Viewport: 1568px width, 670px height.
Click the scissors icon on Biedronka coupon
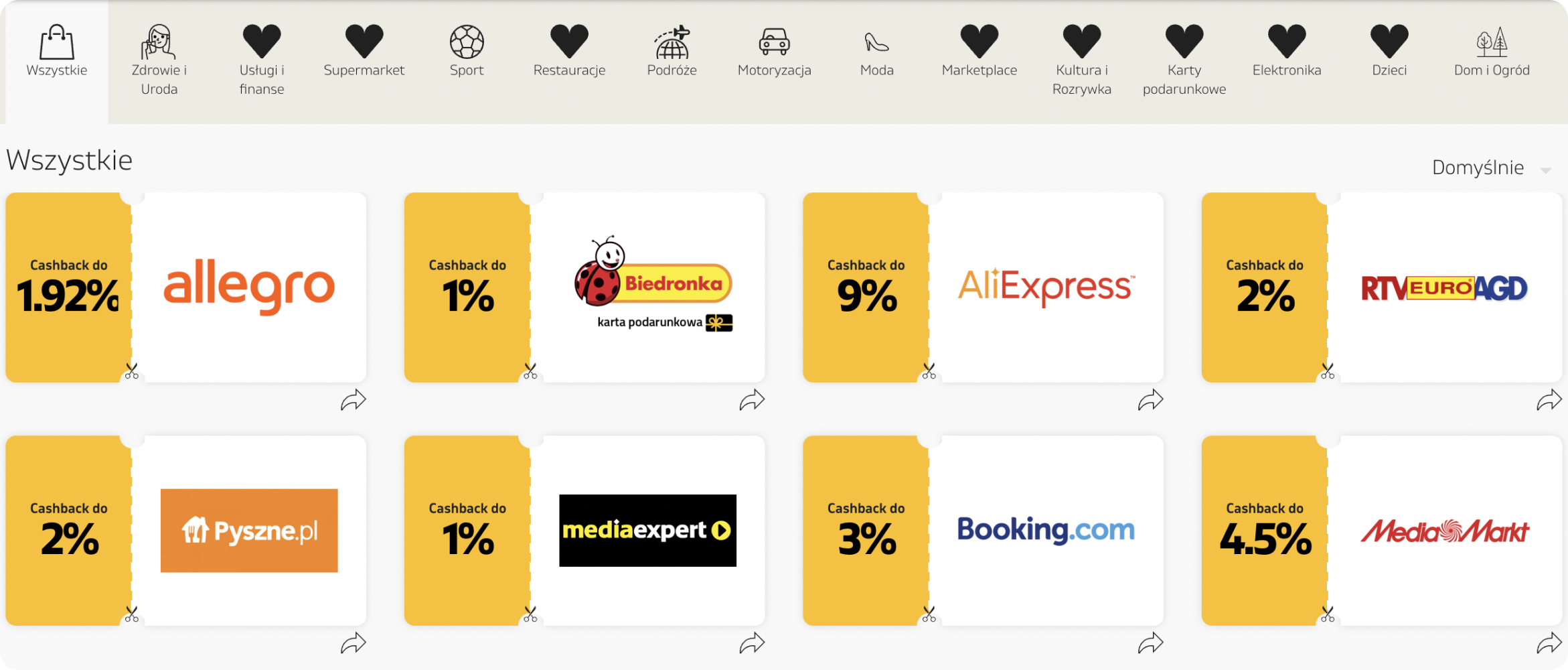point(530,371)
